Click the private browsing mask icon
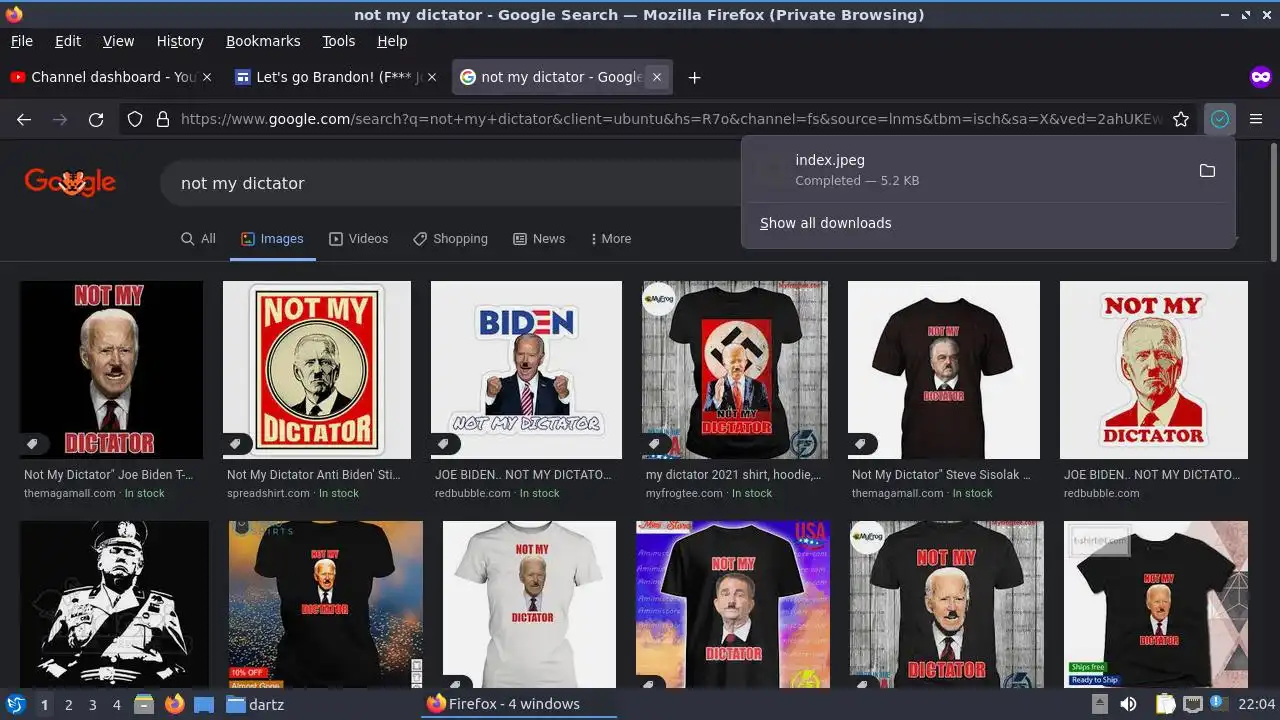Image resolution: width=1280 pixels, height=720 pixels. (x=1260, y=77)
